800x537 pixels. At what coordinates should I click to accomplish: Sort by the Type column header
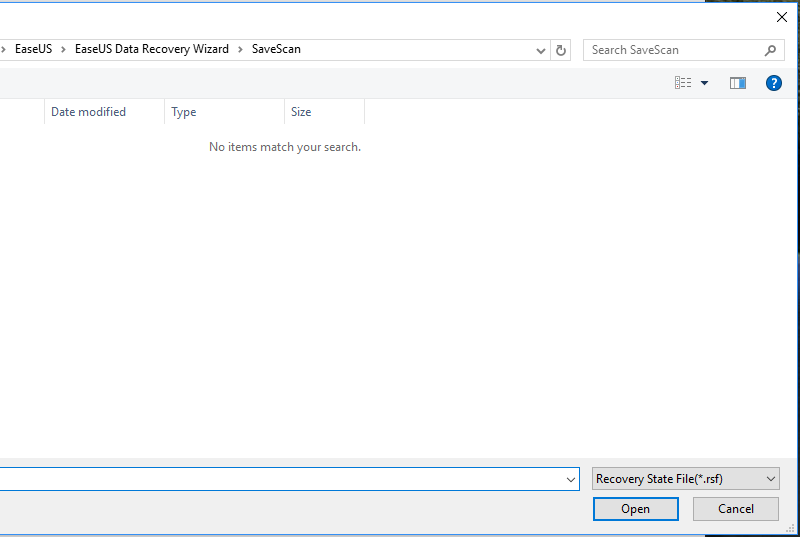click(224, 112)
